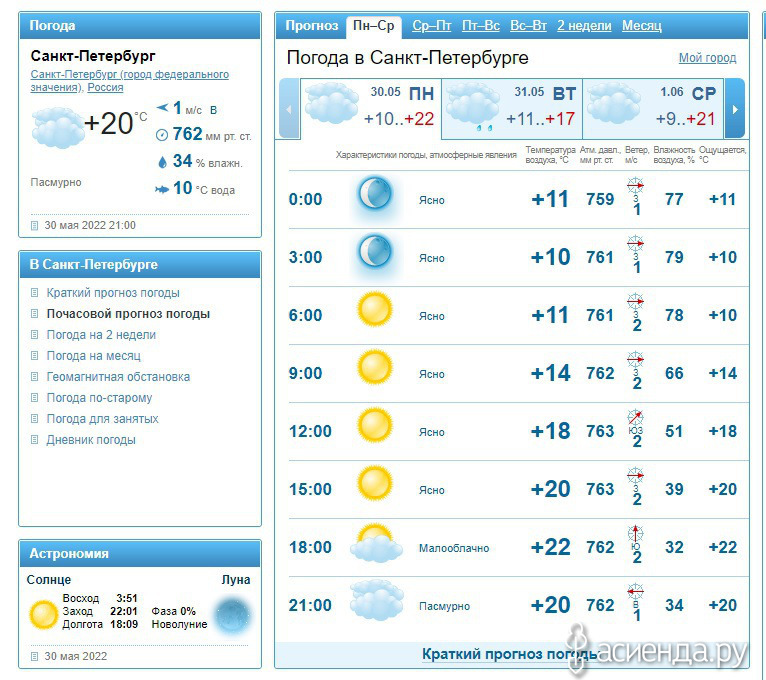Click the cloudy icon beside +20 current temperature
Viewport: 766px width, 680px height.
pyautogui.click(x=57, y=127)
